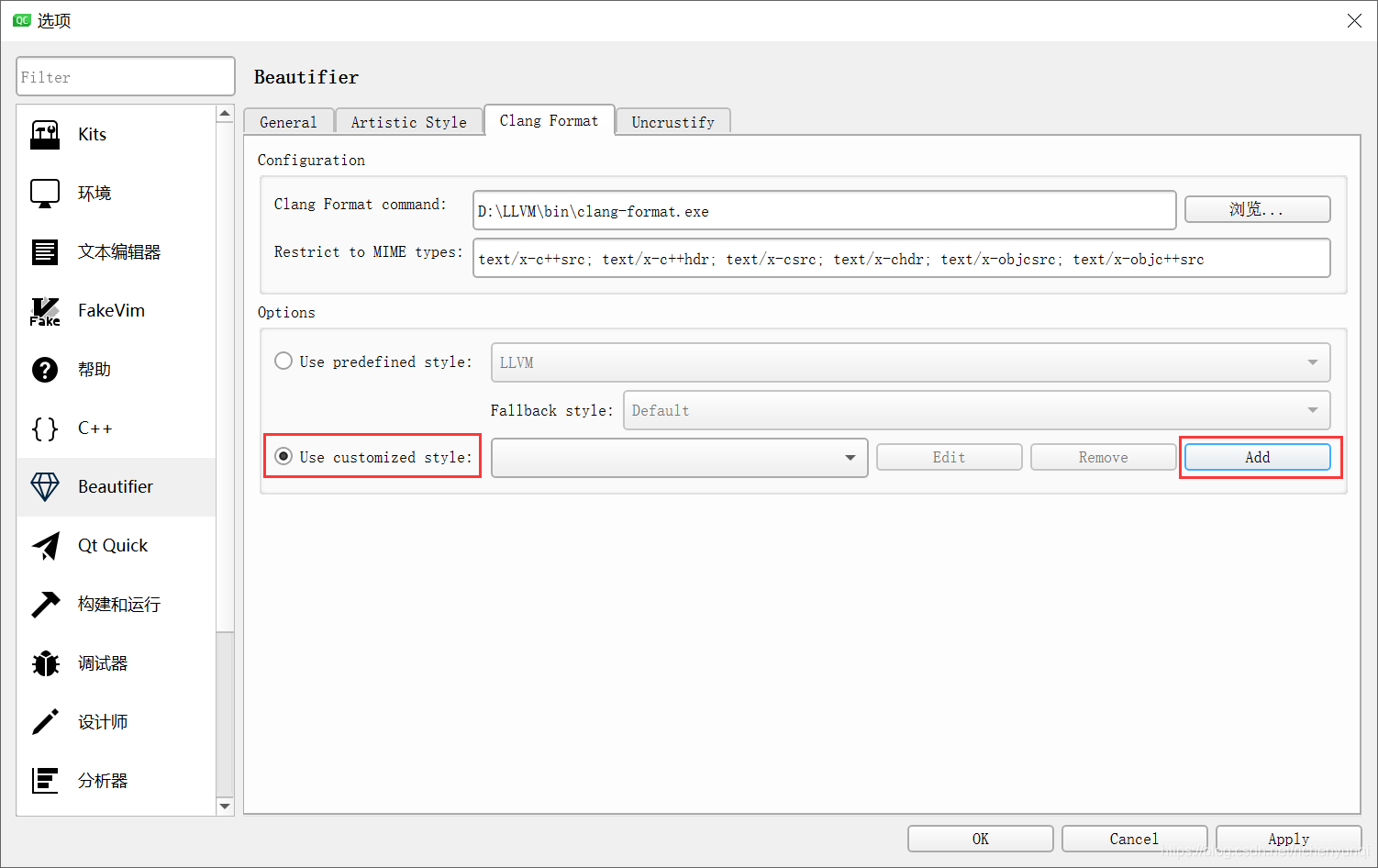This screenshot has width=1378, height=868.
Task: Select the 文本编辑器 label in sidebar
Action: 119,252
